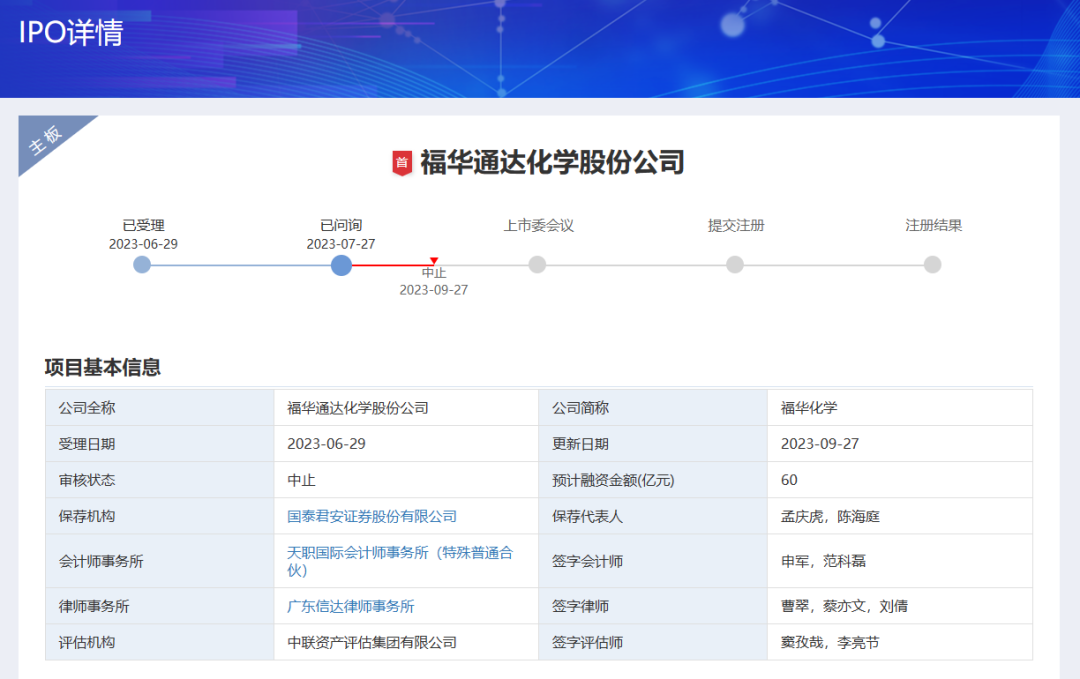Click the 2023-06-29 value in 受理日期 row
1080x679 pixels.
click(x=326, y=444)
